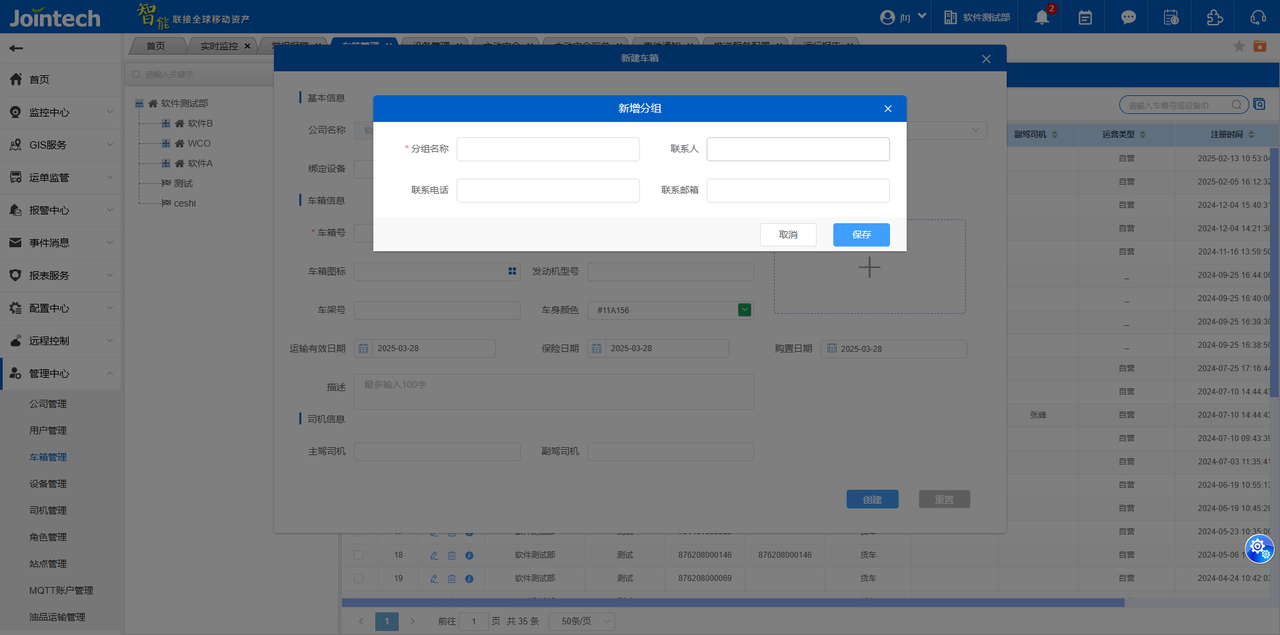Click the notification bell icon

[1043, 17]
